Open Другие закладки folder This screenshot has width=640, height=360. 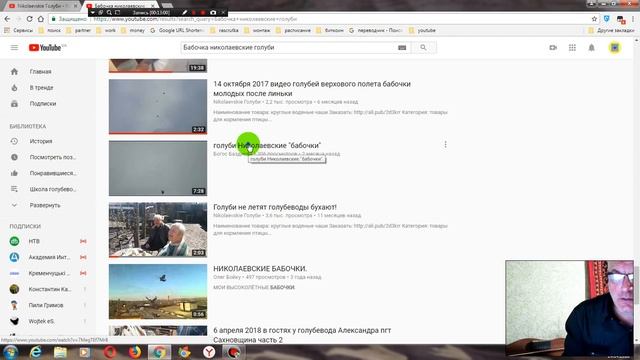point(611,30)
